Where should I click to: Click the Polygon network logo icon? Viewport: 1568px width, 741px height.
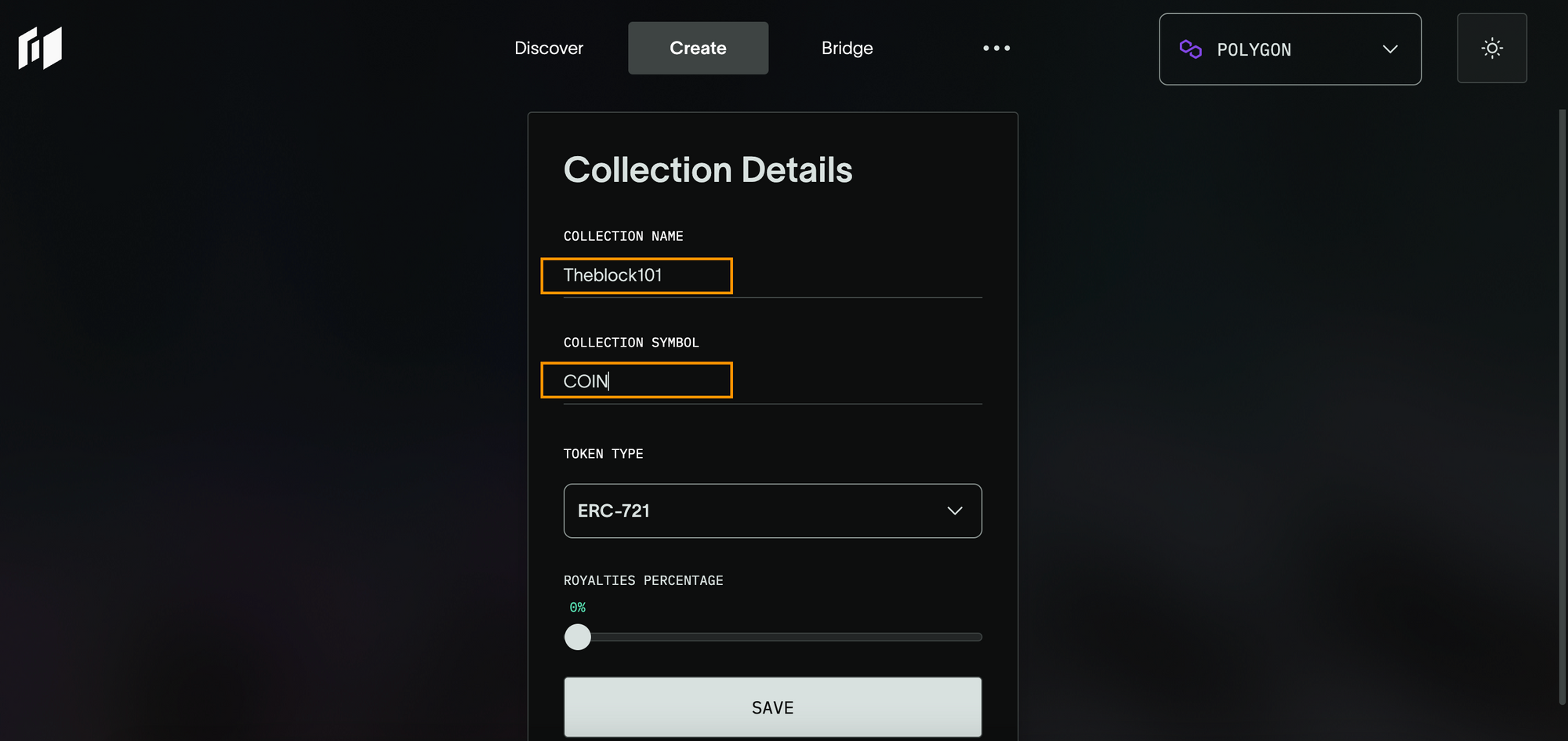[x=1190, y=49]
